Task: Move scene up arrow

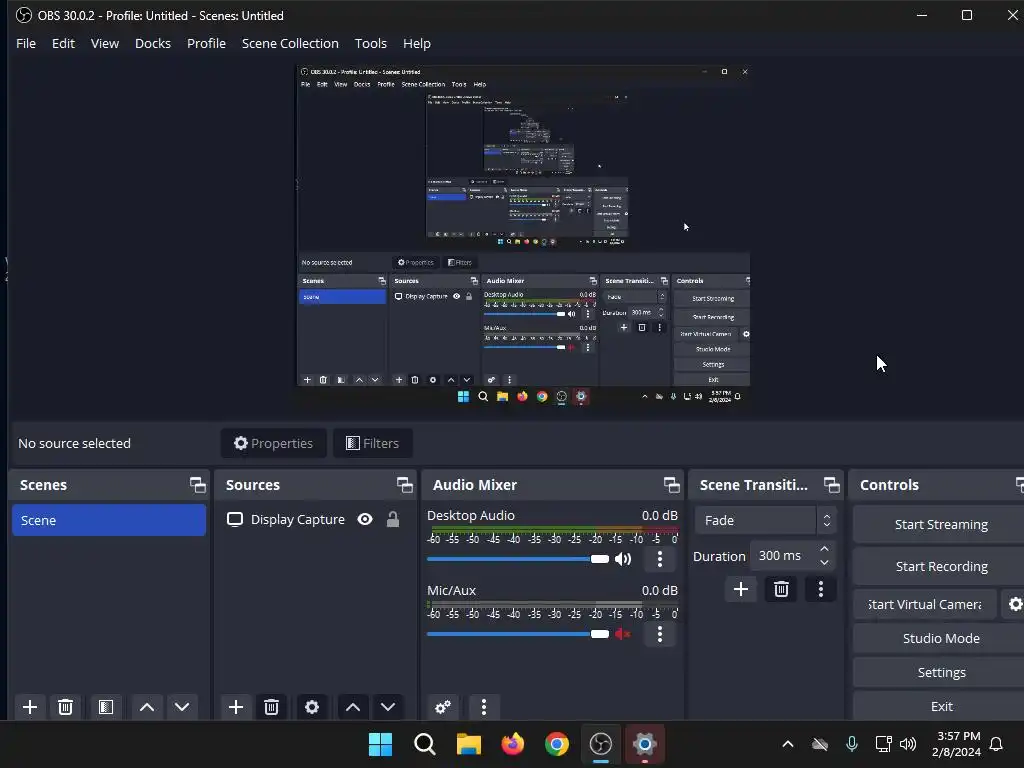Action: (x=147, y=707)
